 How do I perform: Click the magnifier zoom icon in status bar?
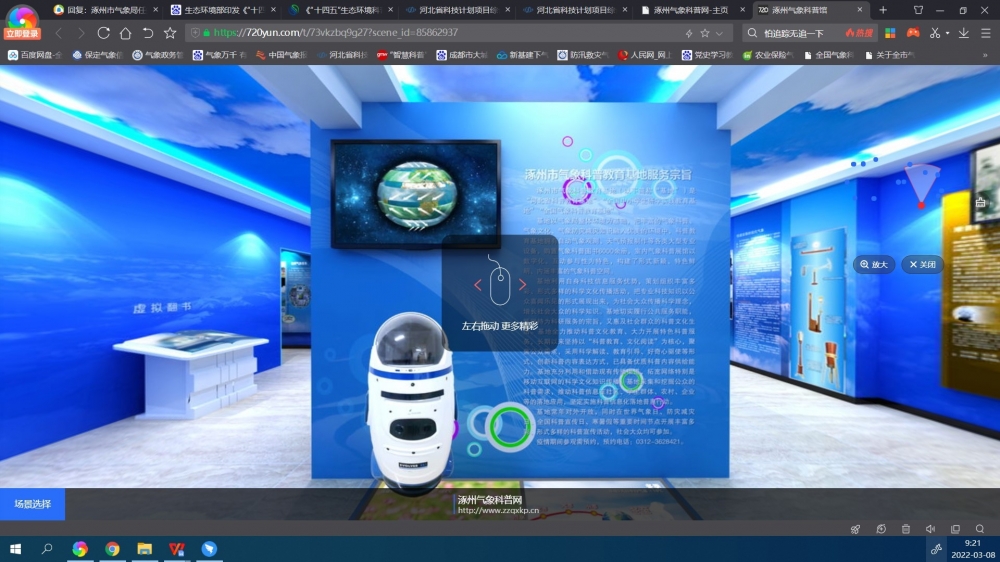point(980,529)
